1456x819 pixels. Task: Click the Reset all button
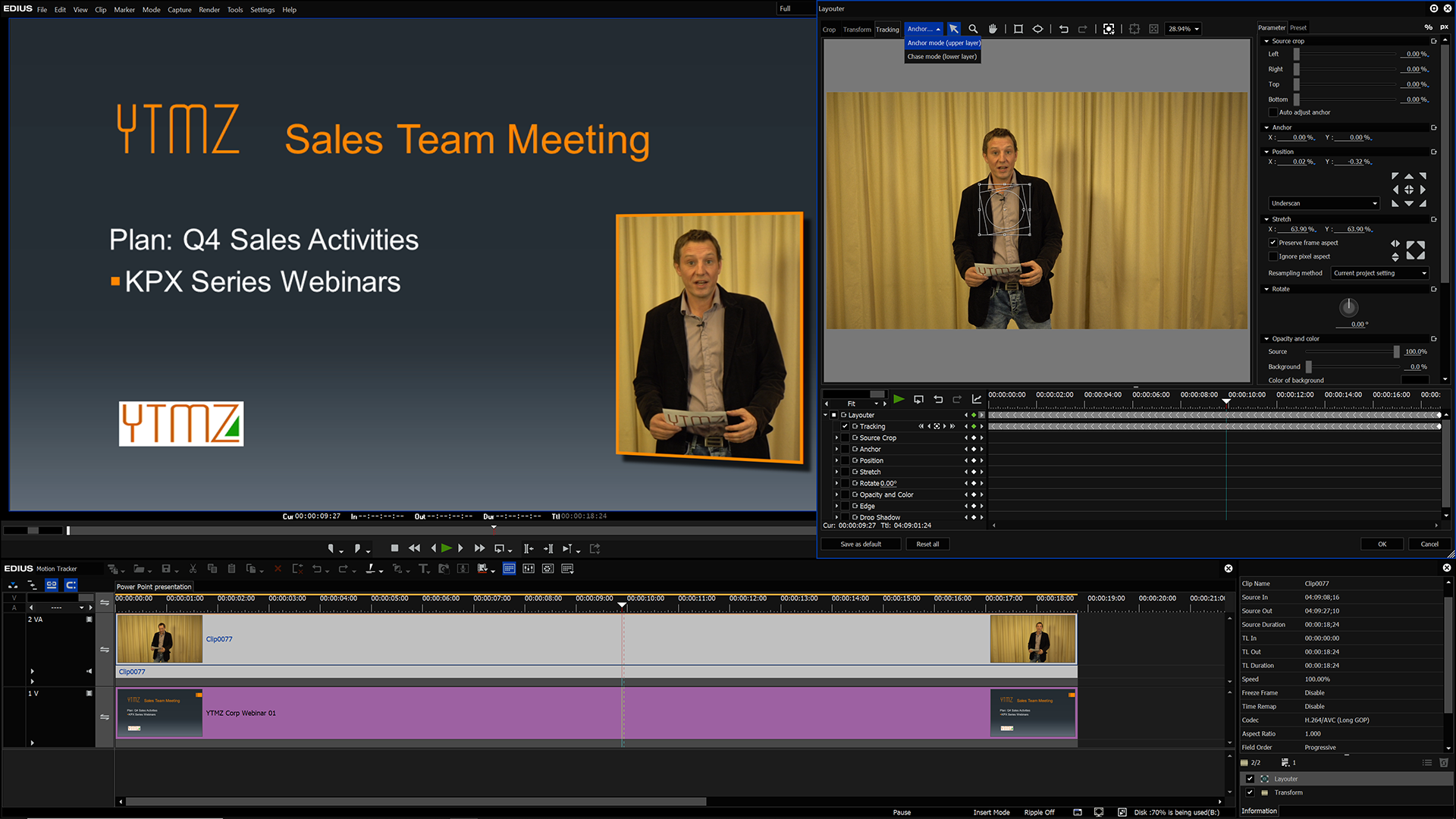coord(927,544)
